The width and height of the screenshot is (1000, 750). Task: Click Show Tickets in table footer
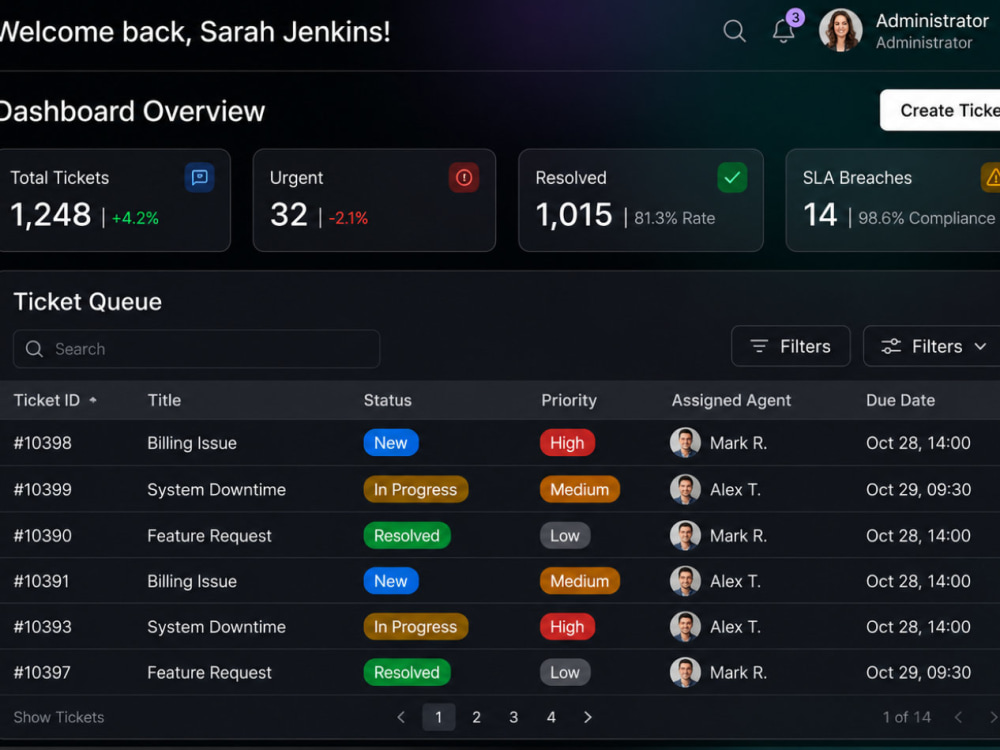tap(59, 717)
